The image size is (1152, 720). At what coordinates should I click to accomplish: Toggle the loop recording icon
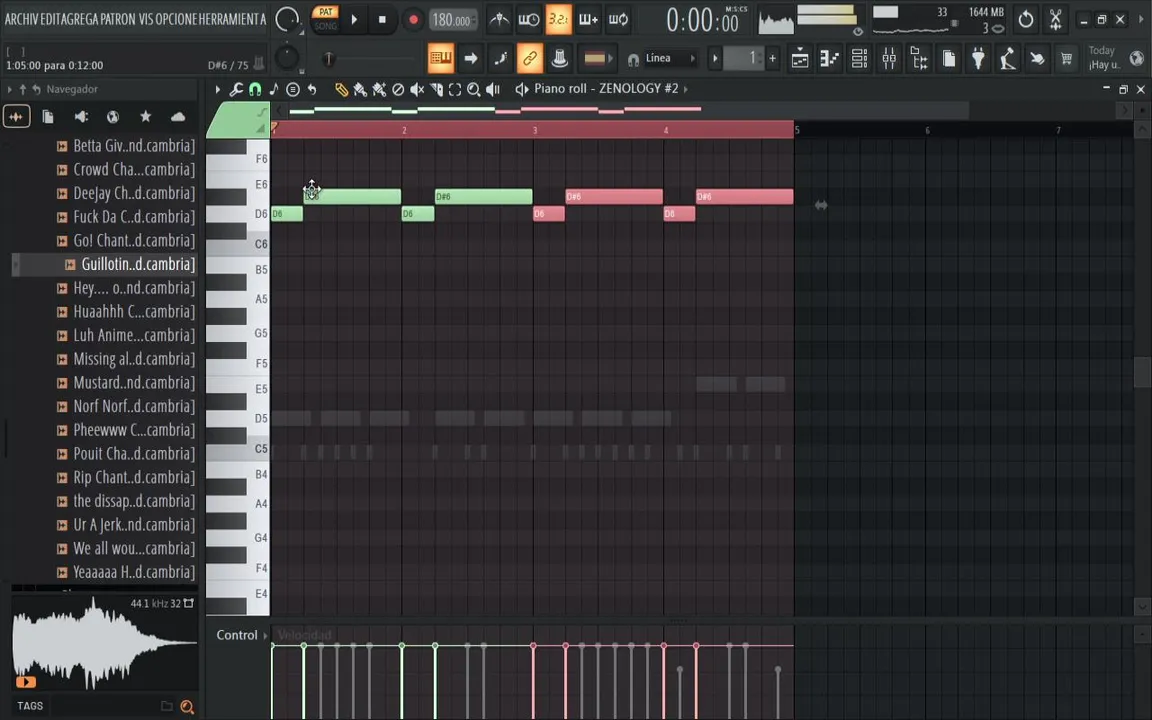[619, 20]
